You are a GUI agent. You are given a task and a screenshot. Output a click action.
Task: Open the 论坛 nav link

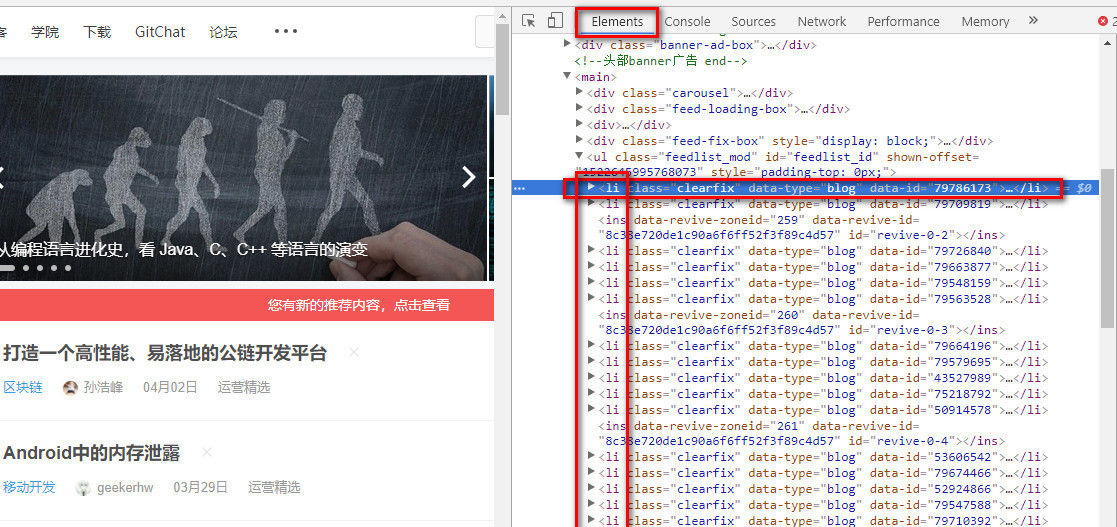224,32
